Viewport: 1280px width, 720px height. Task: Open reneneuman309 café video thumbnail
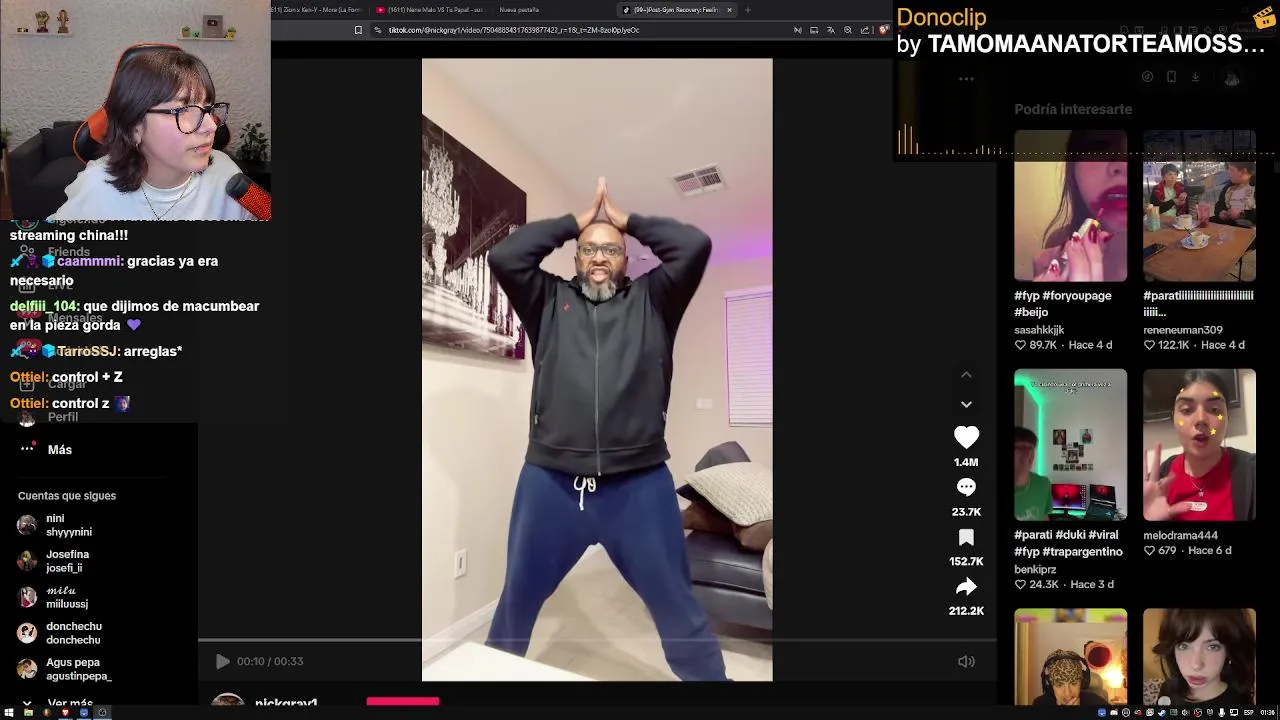[x=1199, y=206]
